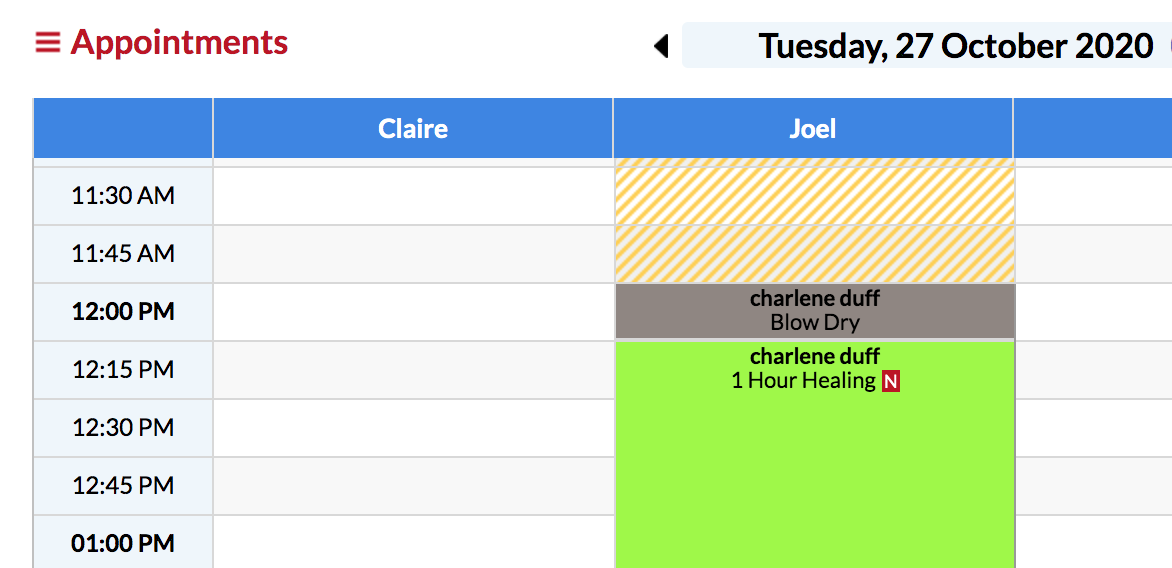
Task: Click the red N badge on 1 Hour Healing
Action: 890,381
